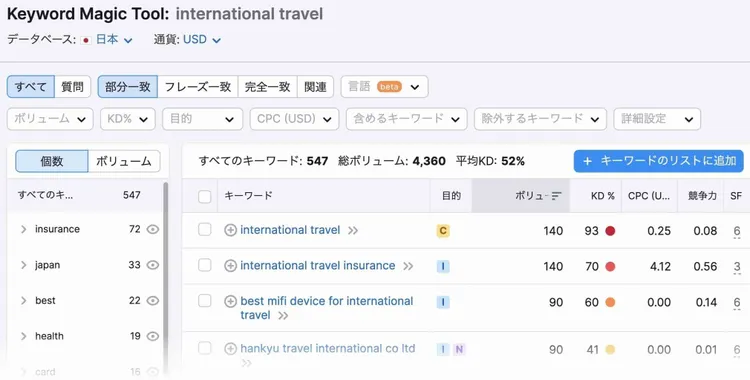
Task: Expand the health keyword group
Action: pyautogui.click(x=23, y=336)
